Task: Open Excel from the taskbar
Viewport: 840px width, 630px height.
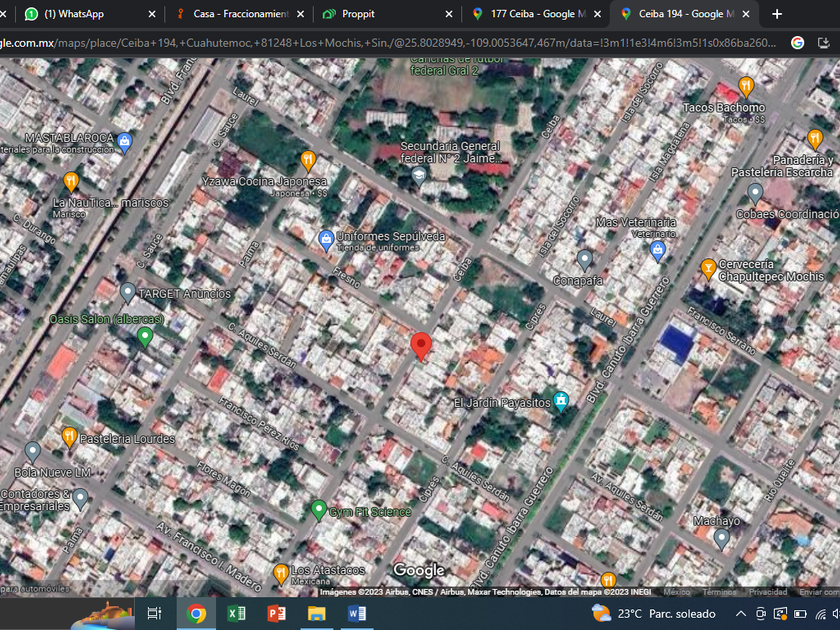Action: pyautogui.click(x=236, y=613)
